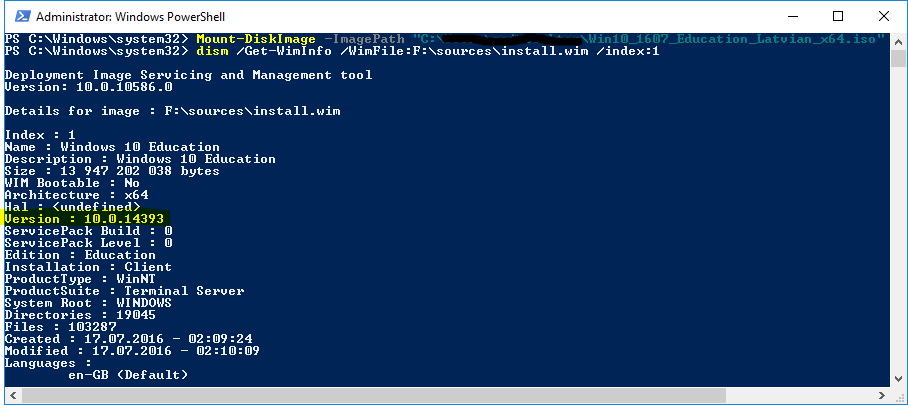Close the Administrator PowerShell window
Image resolution: width=908 pixels, height=405 pixels.
click(x=883, y=17)
